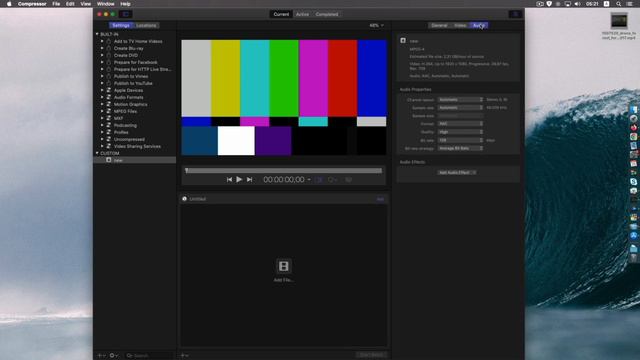Click the playhead marker at timeline start

tap(187, 170)
